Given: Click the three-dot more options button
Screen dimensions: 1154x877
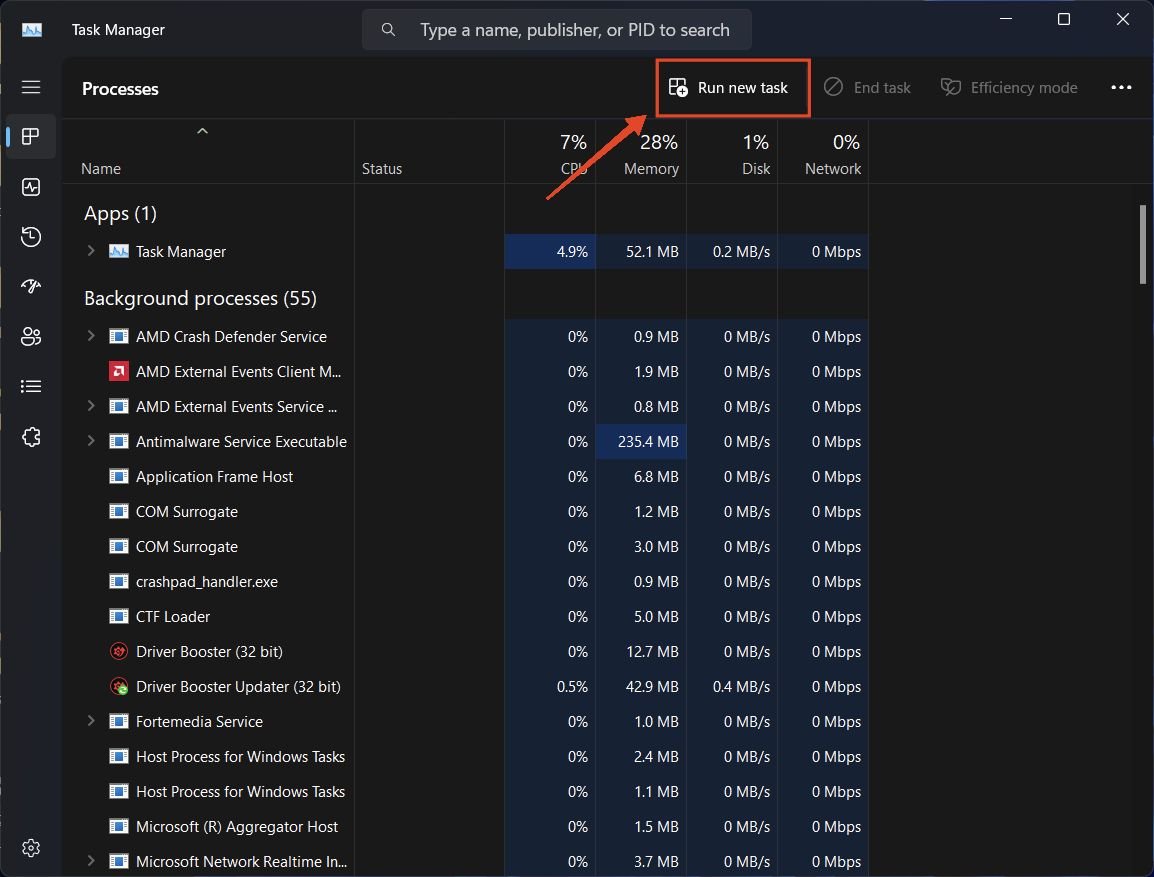Looking at the screenshot, I should 1121,88.
